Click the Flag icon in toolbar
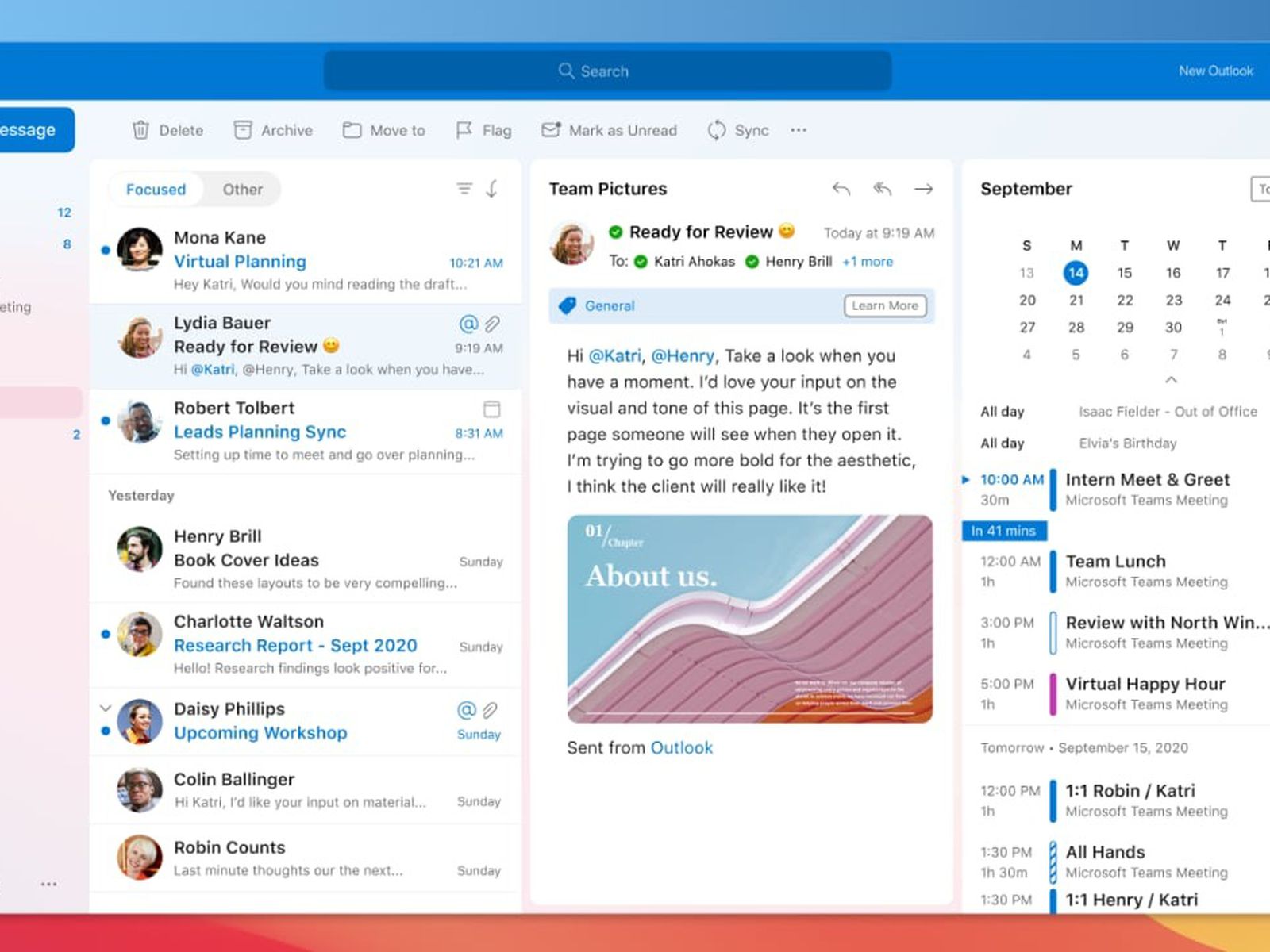 pos(464,130)
